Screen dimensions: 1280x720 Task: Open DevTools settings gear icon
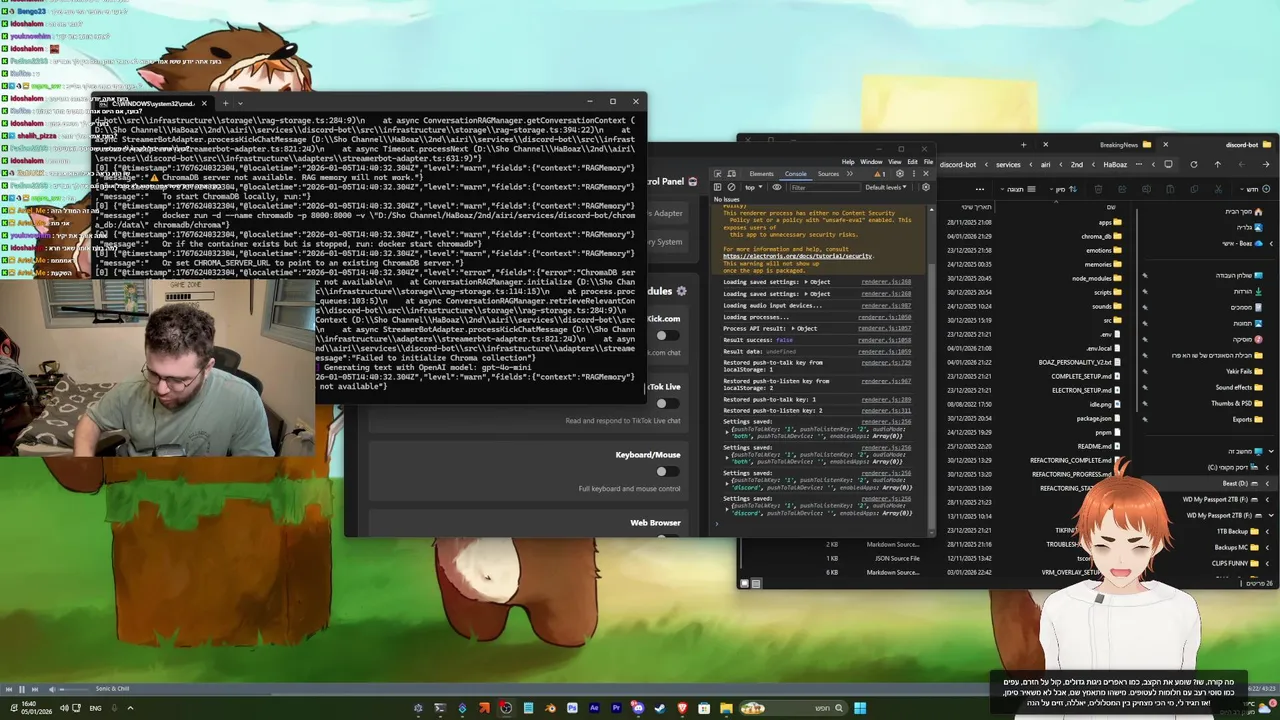900,174
